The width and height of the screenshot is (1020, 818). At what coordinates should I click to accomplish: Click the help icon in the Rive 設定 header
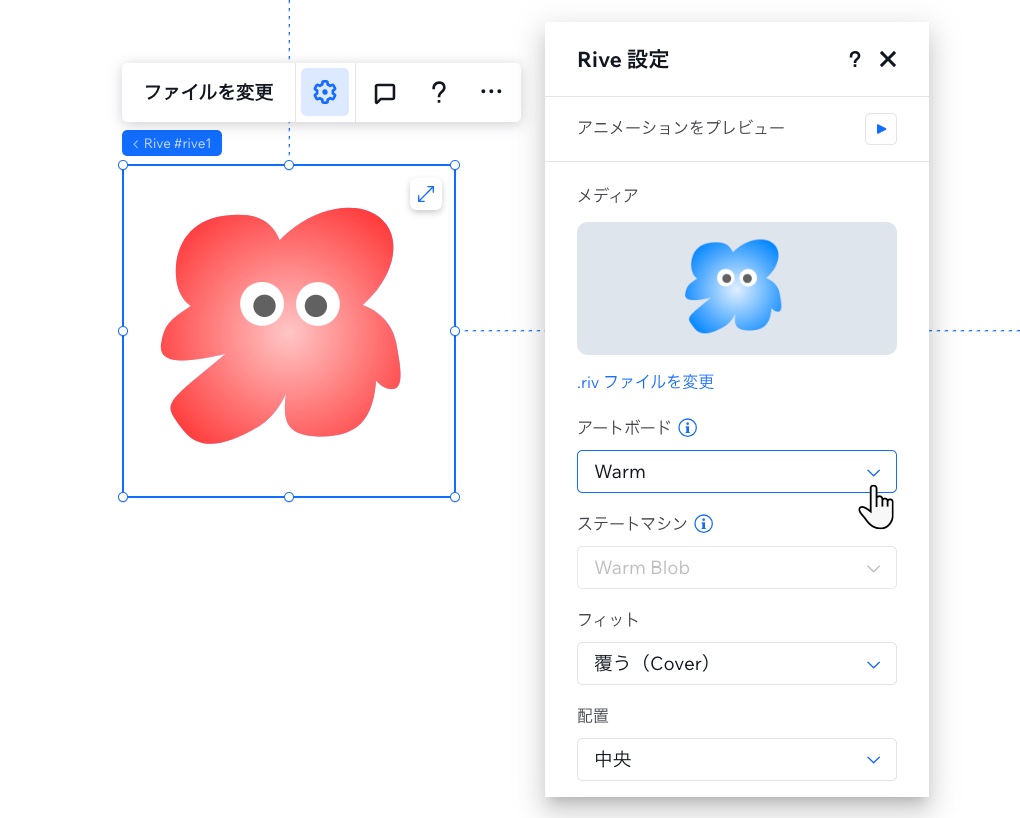(x=854, y=60)
